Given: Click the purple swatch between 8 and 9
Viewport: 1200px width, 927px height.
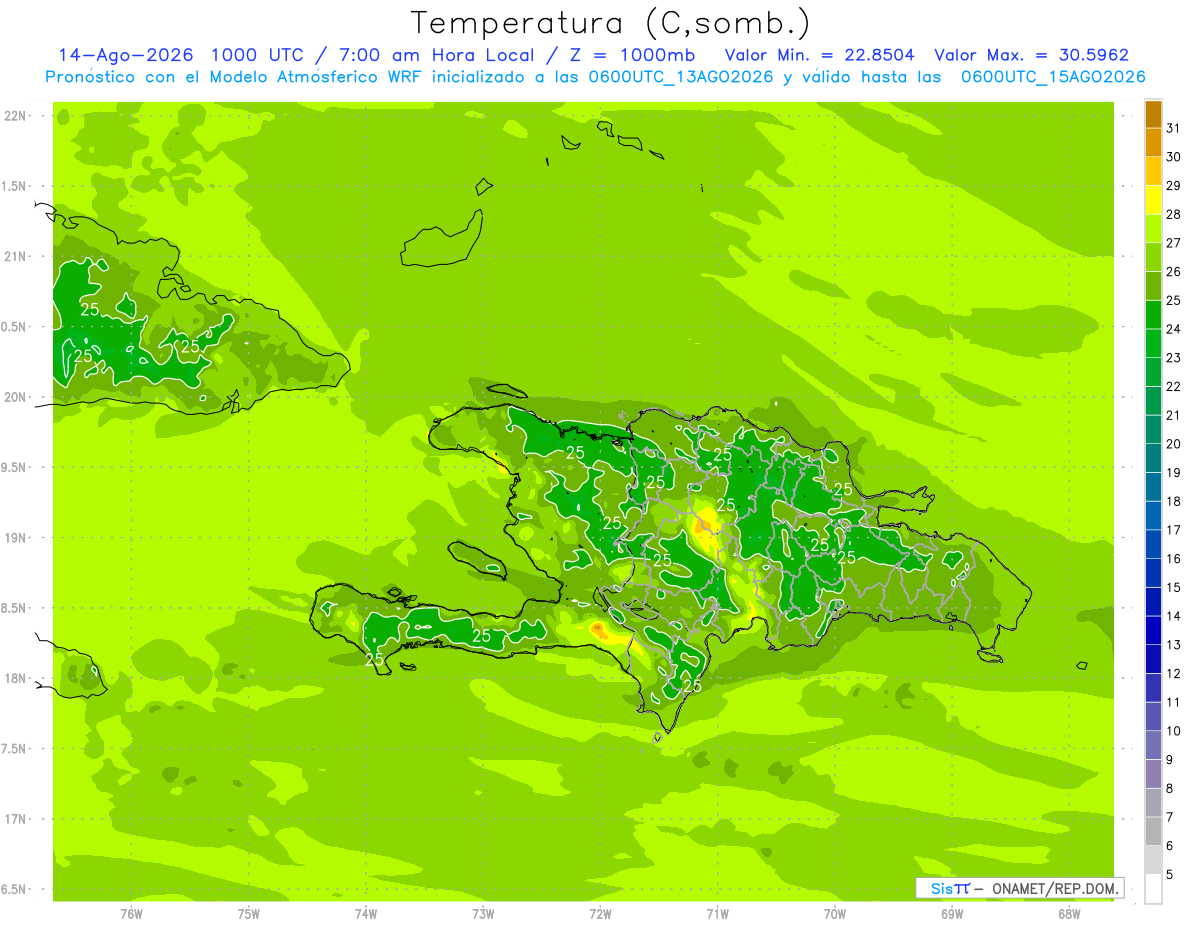Looking at the screenshot, I should (1153, 774).
